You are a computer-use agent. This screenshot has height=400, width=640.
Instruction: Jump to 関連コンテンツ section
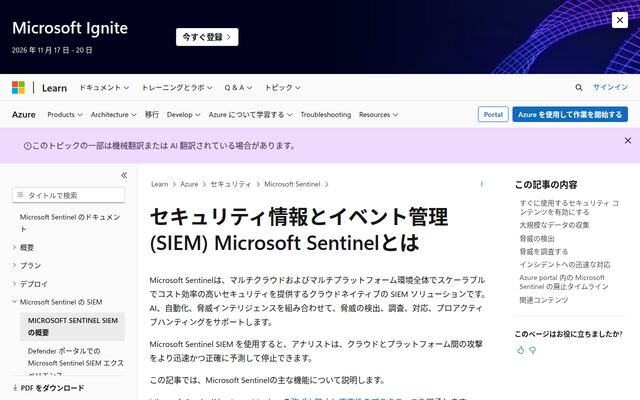click(544, 300)
